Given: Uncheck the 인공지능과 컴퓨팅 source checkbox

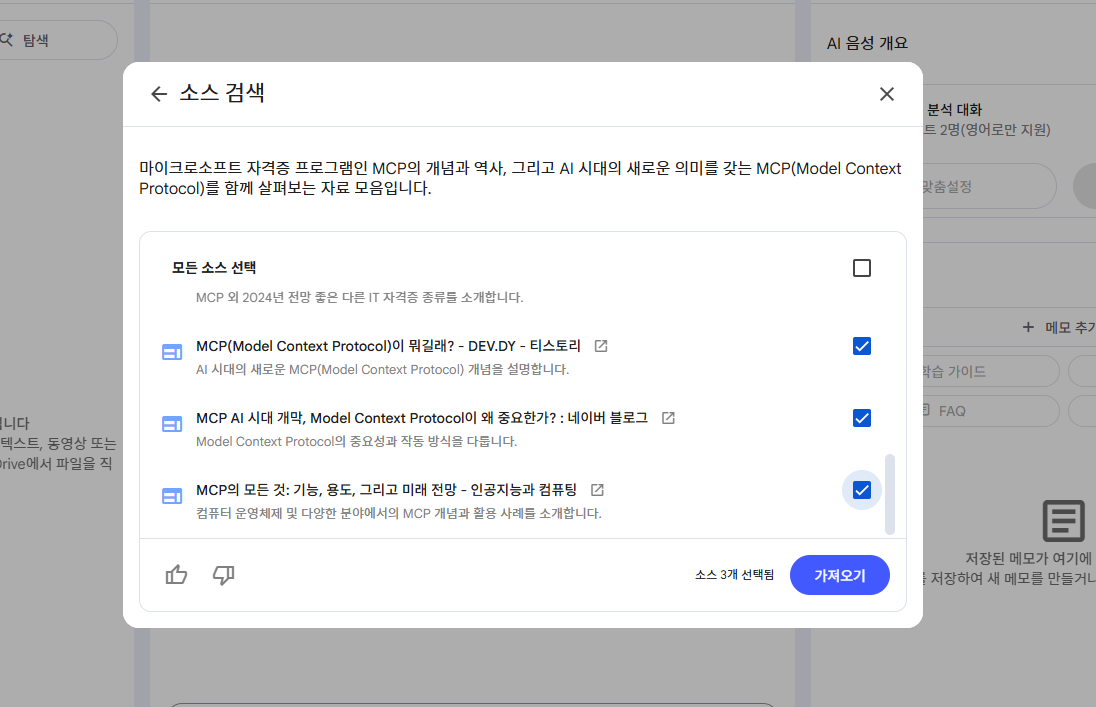Looking at the screenshot, I should [862, 490].
